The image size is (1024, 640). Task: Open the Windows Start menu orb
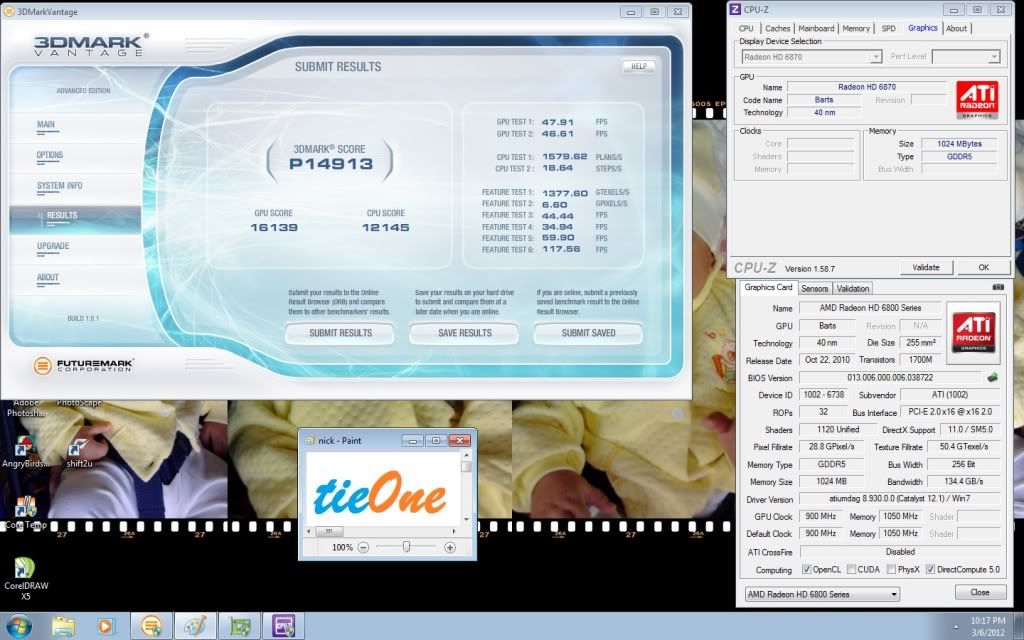click(18, 626)
